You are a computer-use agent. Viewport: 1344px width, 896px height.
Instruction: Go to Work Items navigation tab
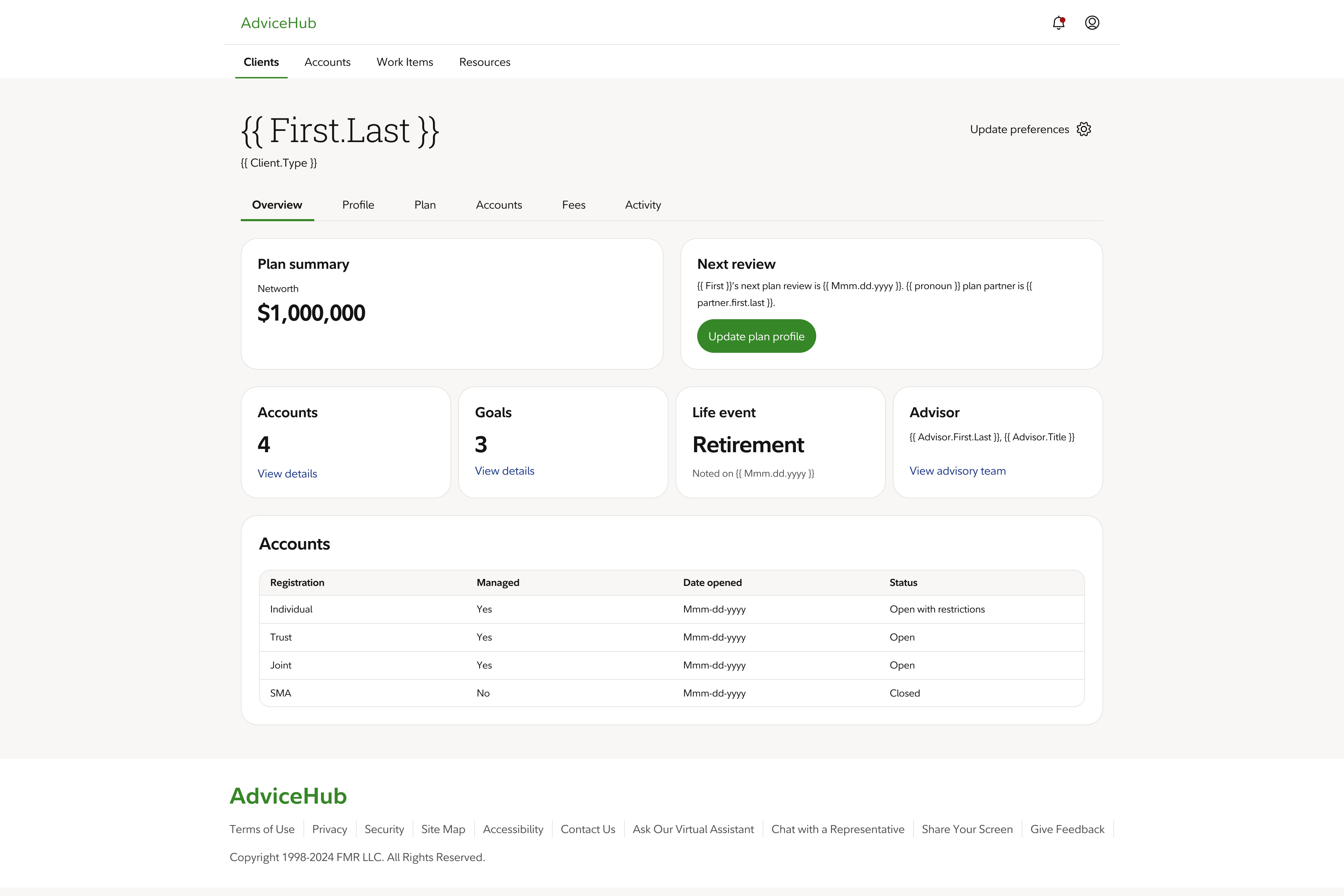coord(405,62)
